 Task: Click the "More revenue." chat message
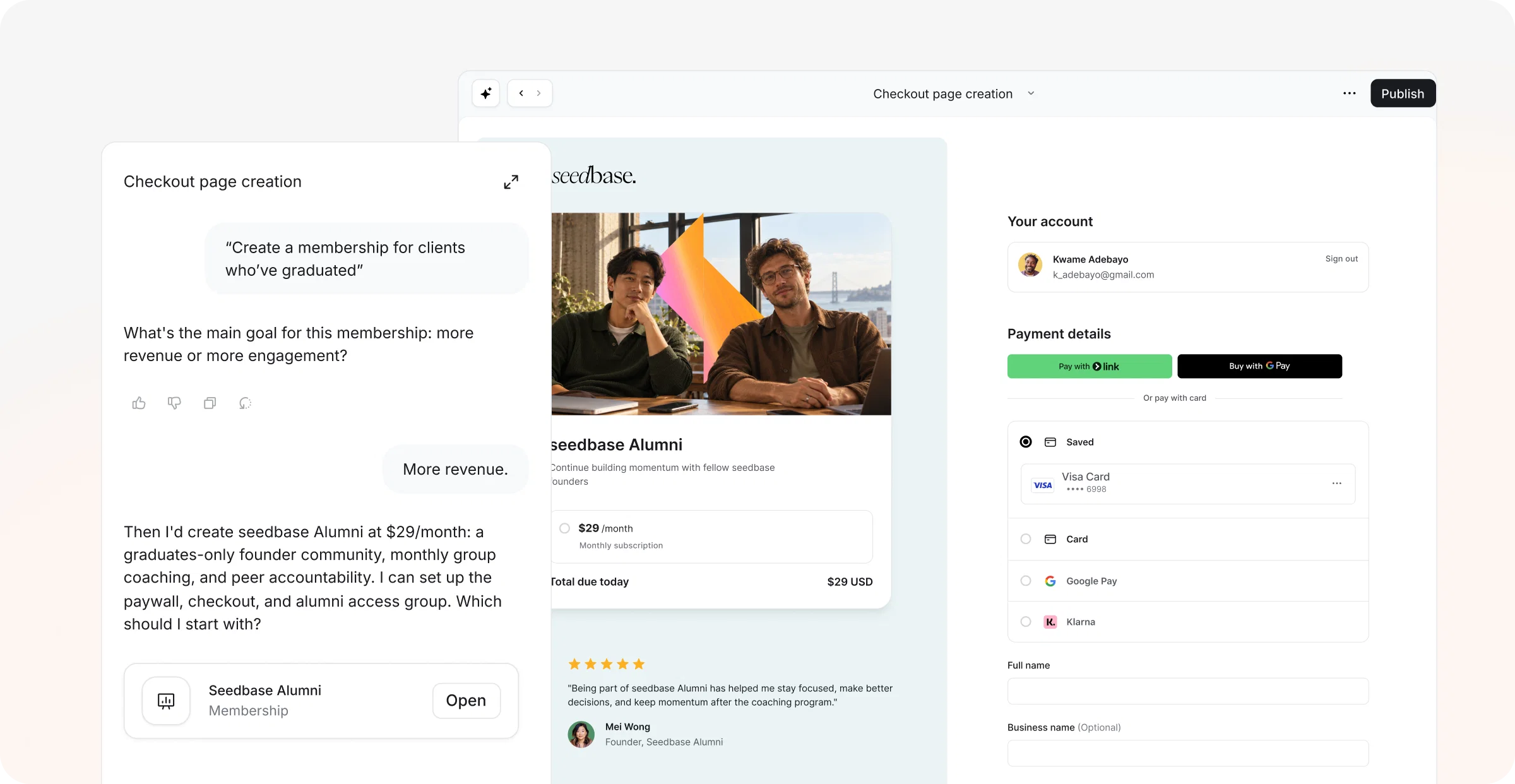(x=455, y=469)
